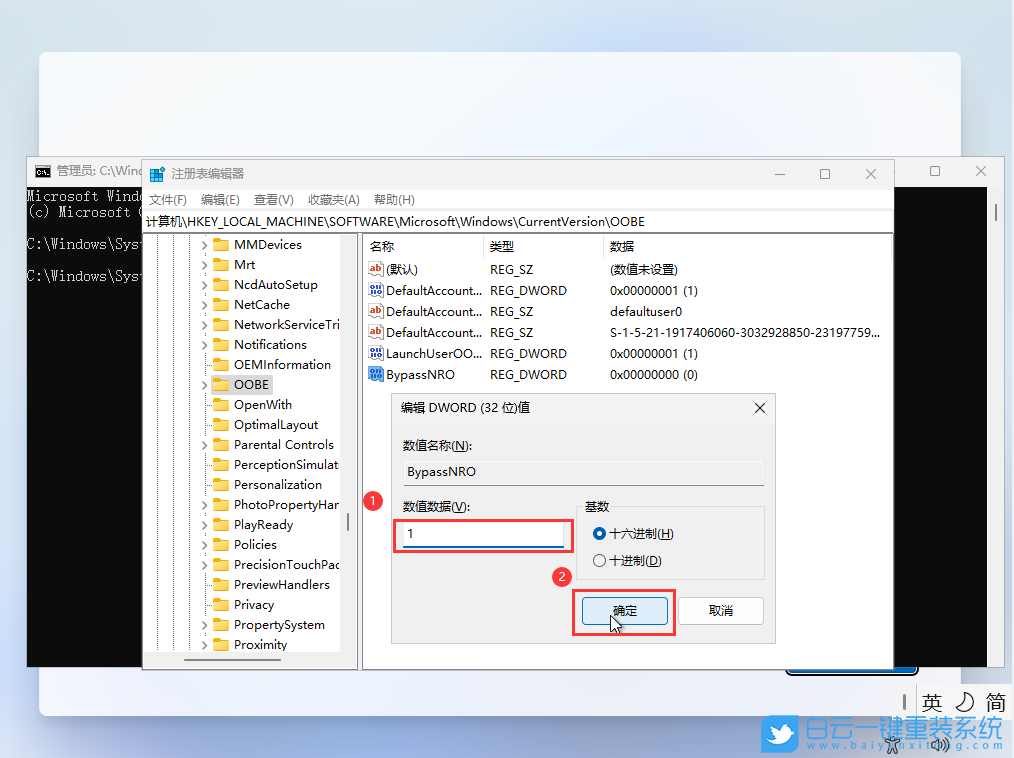Select the 十六进制 radio button
The height and width of the screenshot is (758, 1014).
click(x=601, y=534)
